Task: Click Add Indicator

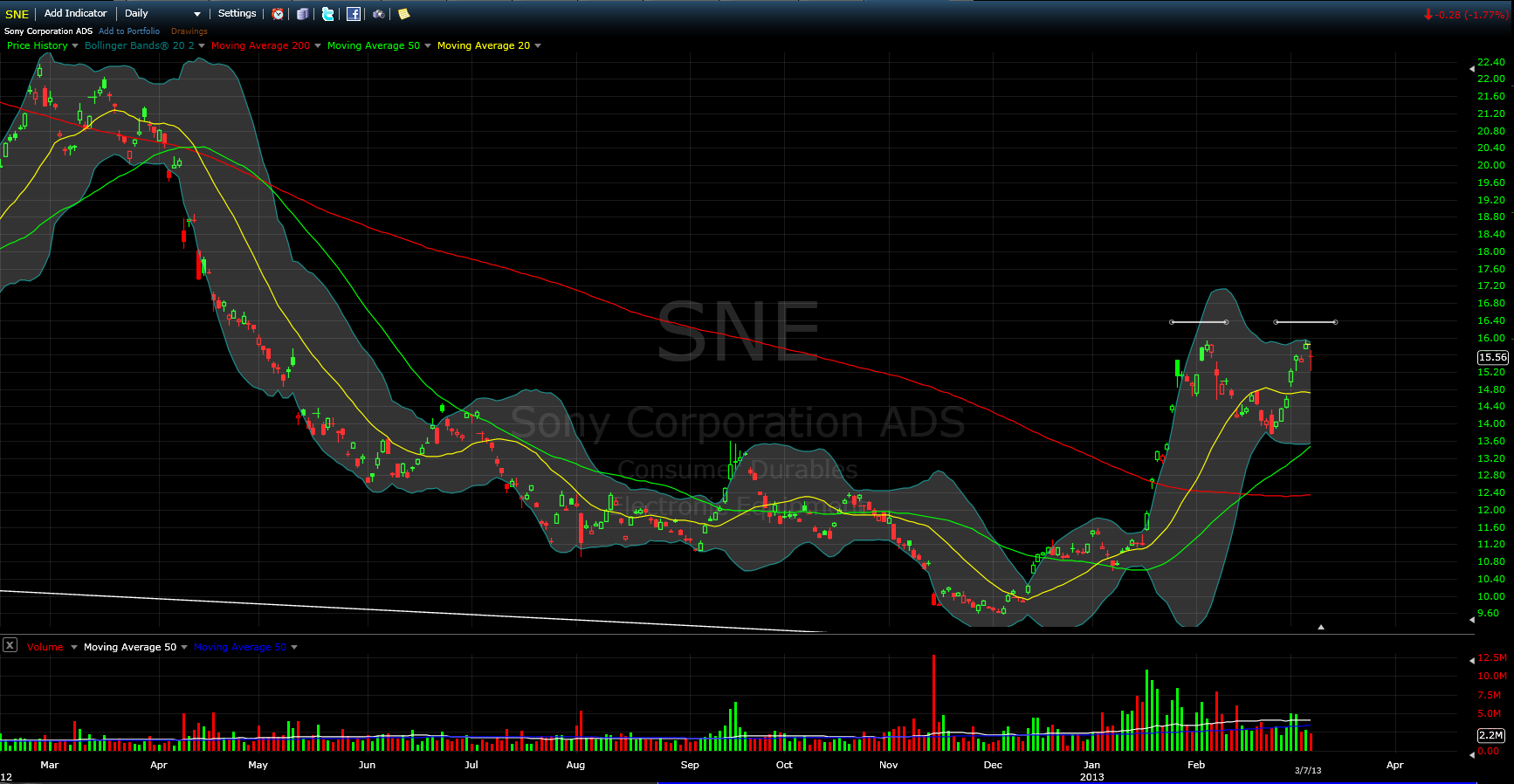Action: (76, 13)
